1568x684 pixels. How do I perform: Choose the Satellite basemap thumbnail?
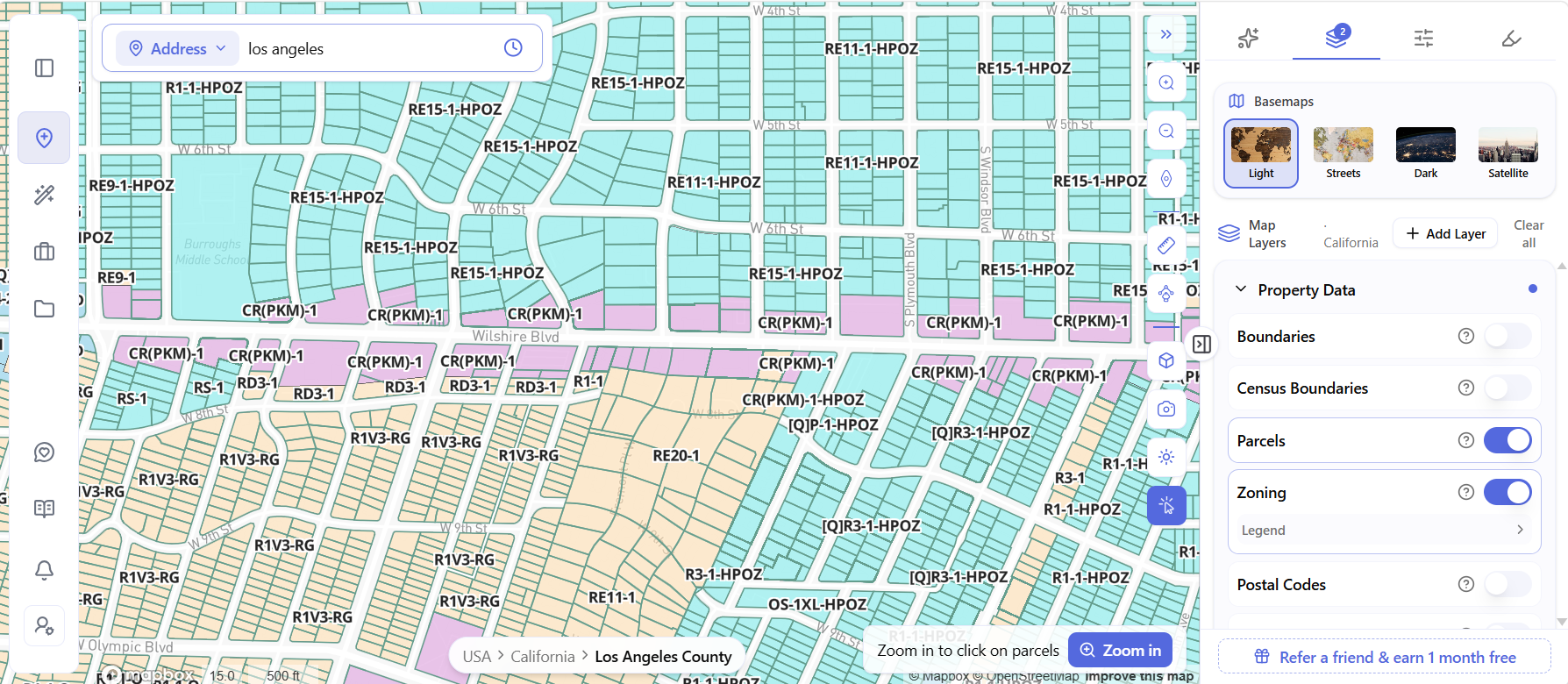click(x=1507, y=153)
